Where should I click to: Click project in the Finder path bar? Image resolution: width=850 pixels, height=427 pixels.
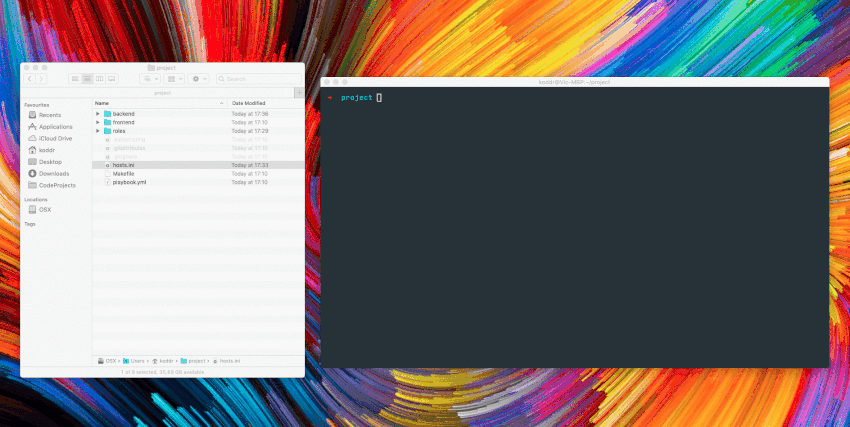click(x=193, y=361)
